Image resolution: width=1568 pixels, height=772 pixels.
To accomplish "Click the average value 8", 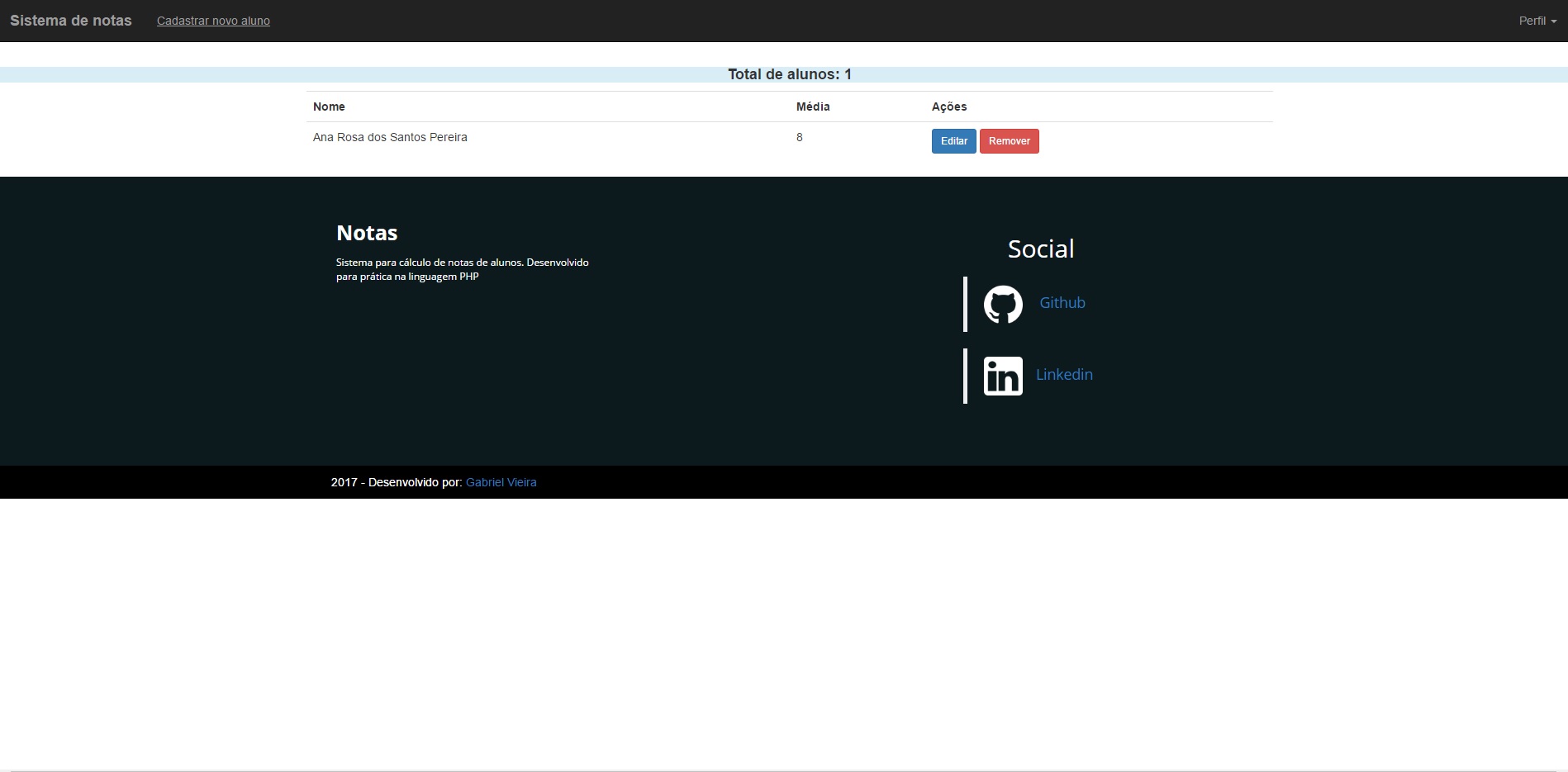I will tap(800, 137).
